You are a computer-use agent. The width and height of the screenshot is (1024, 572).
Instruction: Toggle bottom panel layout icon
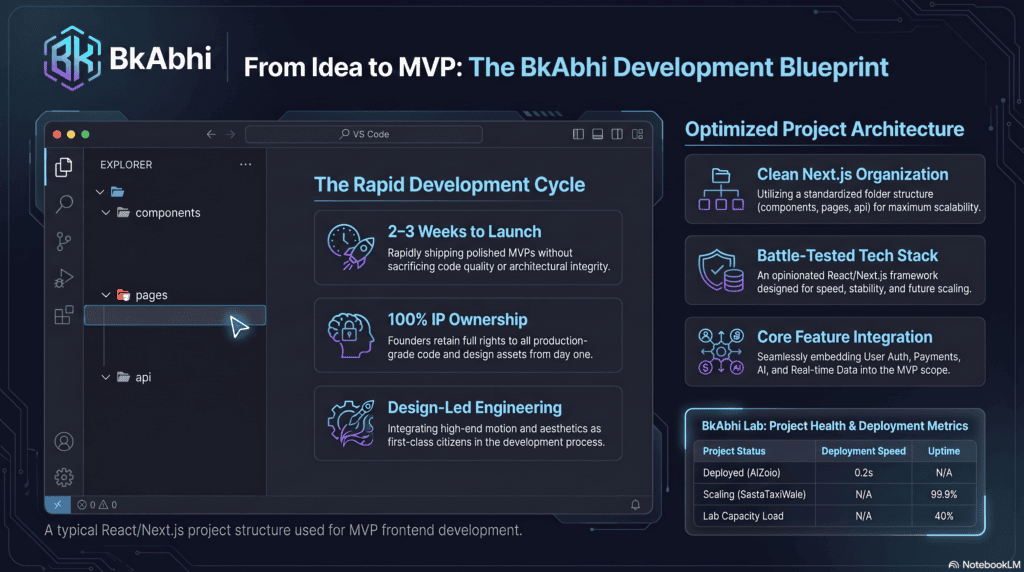[x=598, y=134]
